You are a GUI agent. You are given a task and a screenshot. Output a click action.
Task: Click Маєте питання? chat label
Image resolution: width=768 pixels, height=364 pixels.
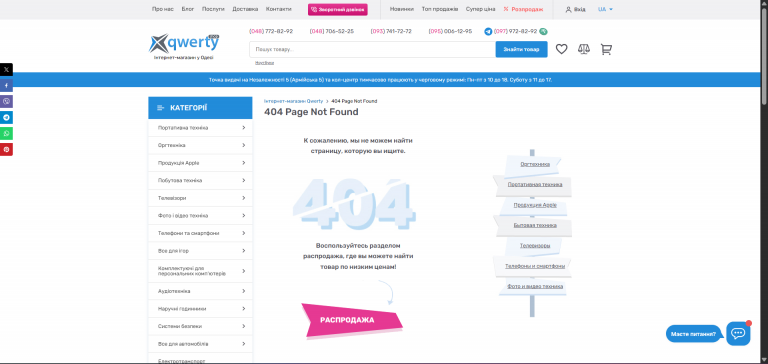693,334
